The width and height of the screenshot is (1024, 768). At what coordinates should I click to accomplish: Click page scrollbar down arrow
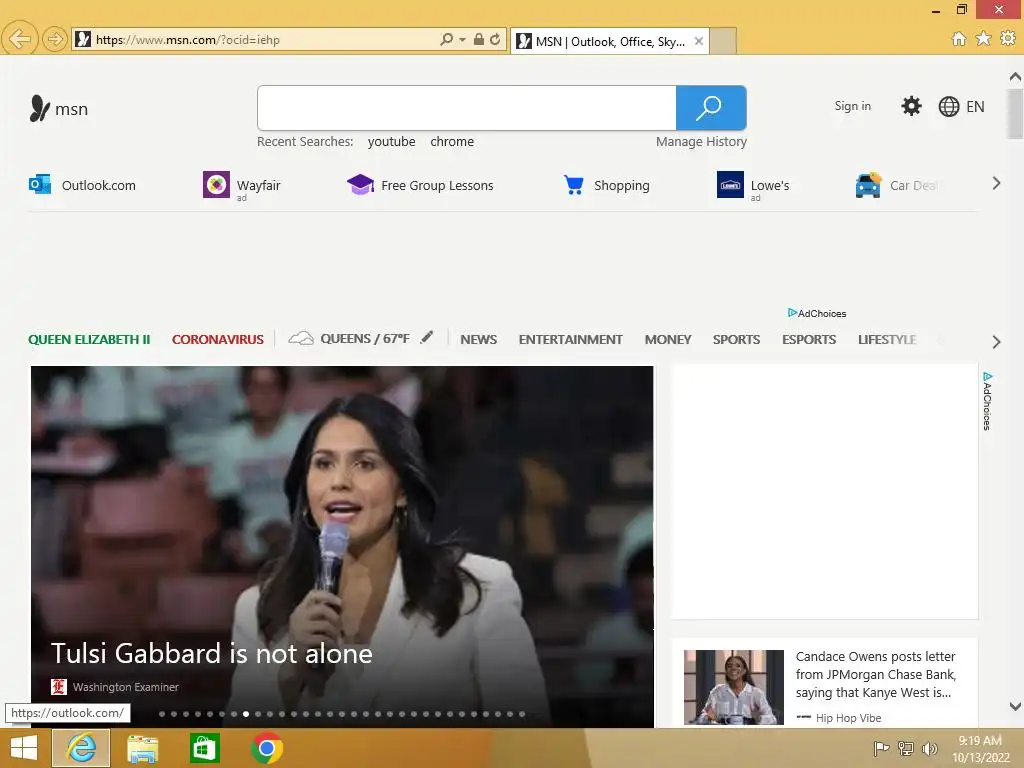tap(1015, 706)
